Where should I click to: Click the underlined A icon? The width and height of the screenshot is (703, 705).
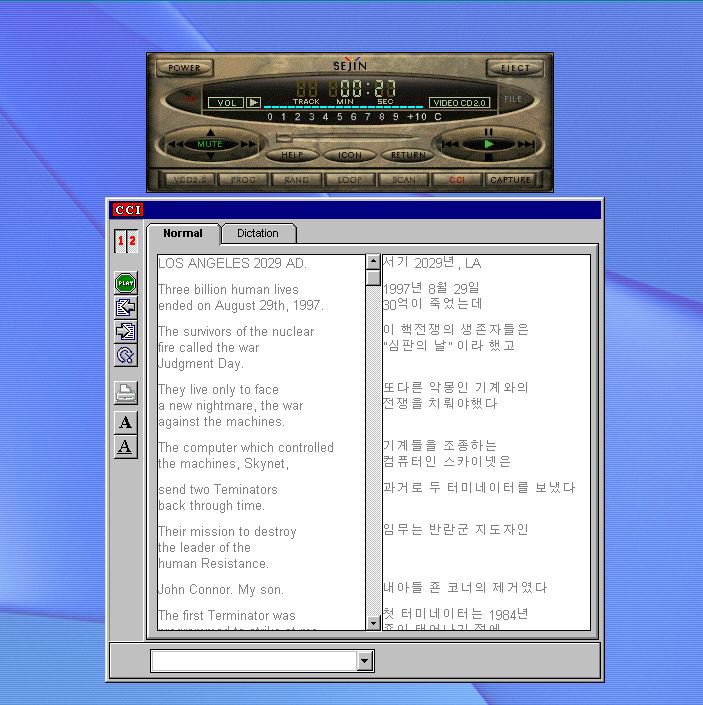point(125,446)
